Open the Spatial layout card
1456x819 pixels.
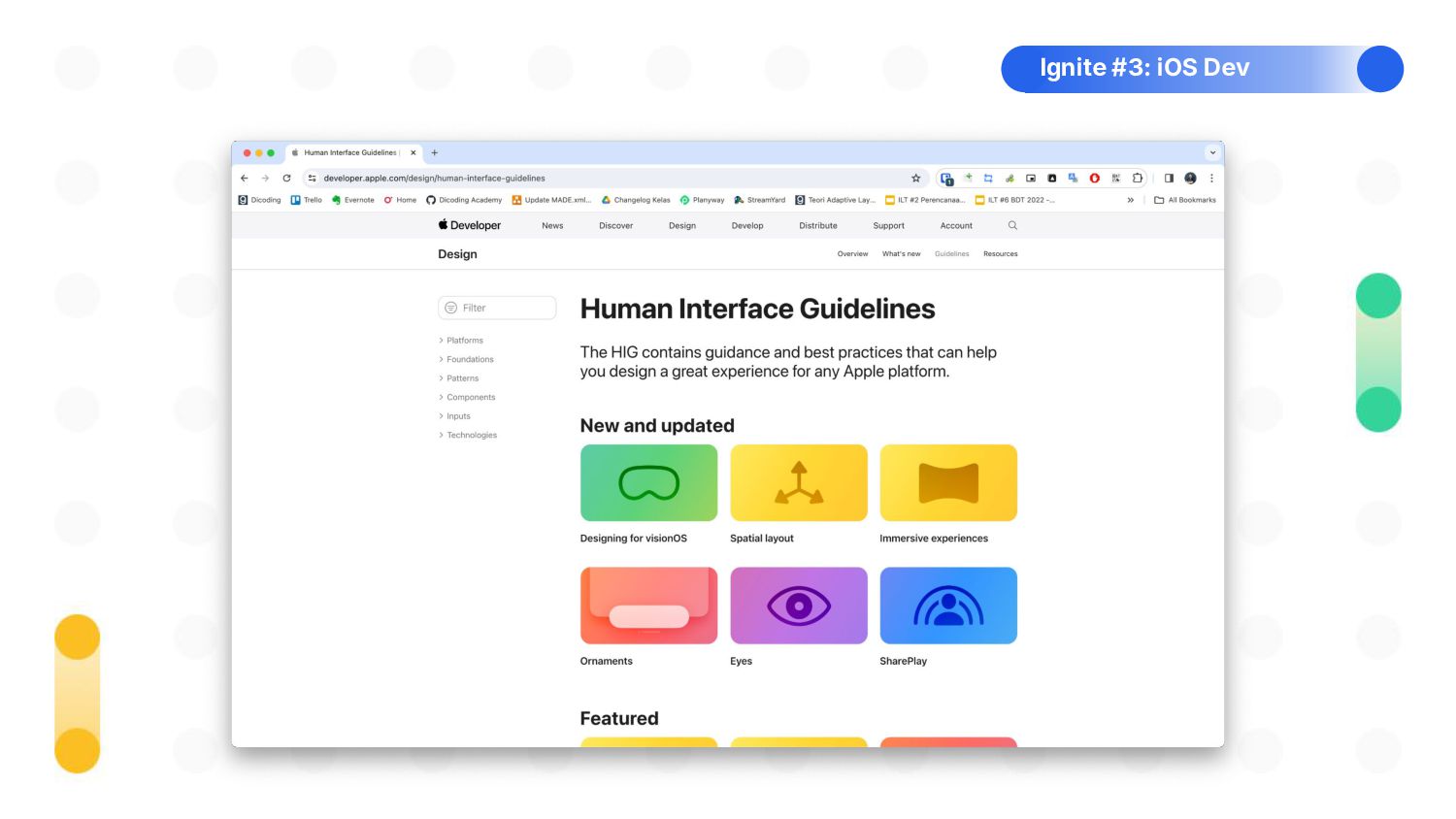(x=799, y=495)
